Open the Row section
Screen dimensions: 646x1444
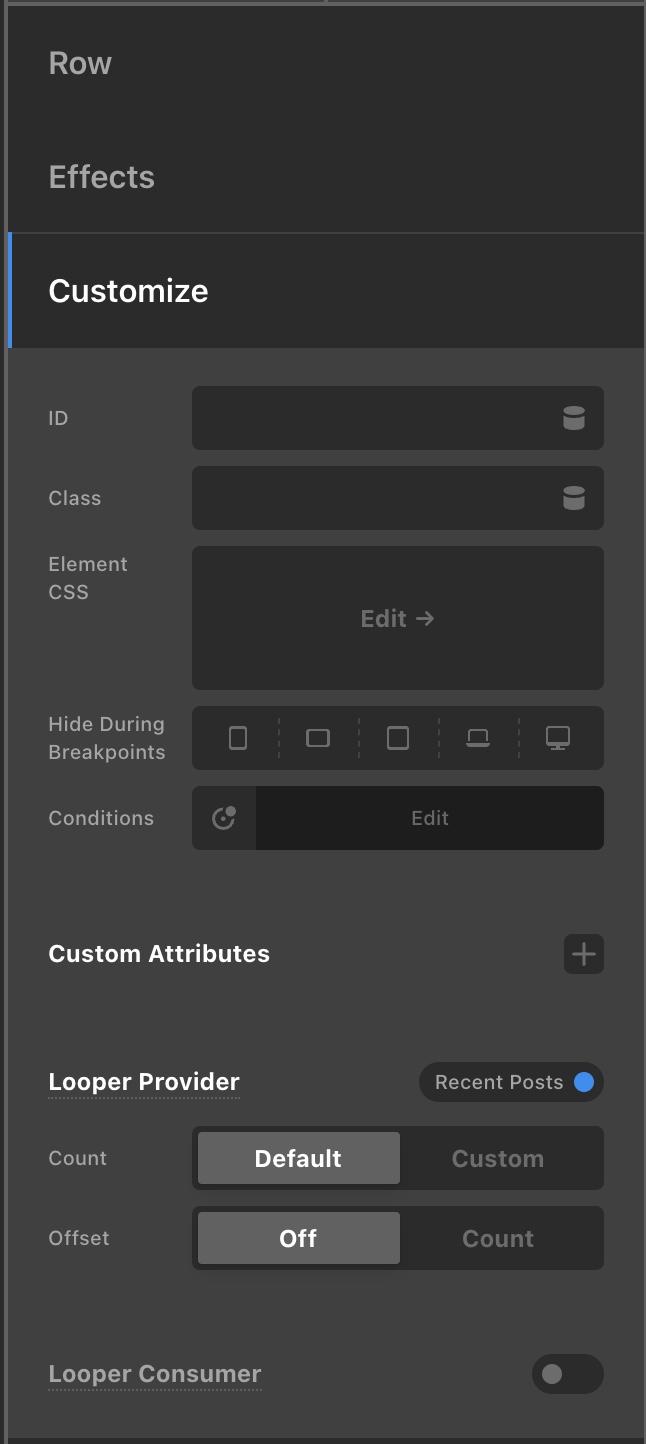point(80,63)
